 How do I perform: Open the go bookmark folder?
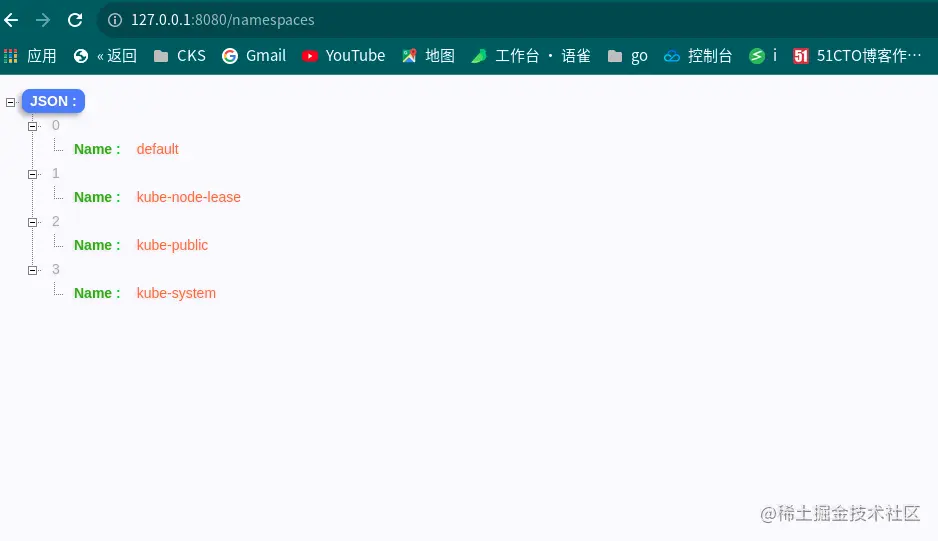click(628, 56)
